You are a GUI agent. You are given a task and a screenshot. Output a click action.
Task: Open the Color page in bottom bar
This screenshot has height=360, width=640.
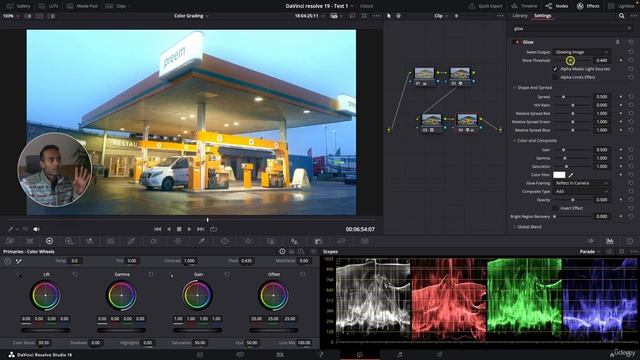click(359, 355)
